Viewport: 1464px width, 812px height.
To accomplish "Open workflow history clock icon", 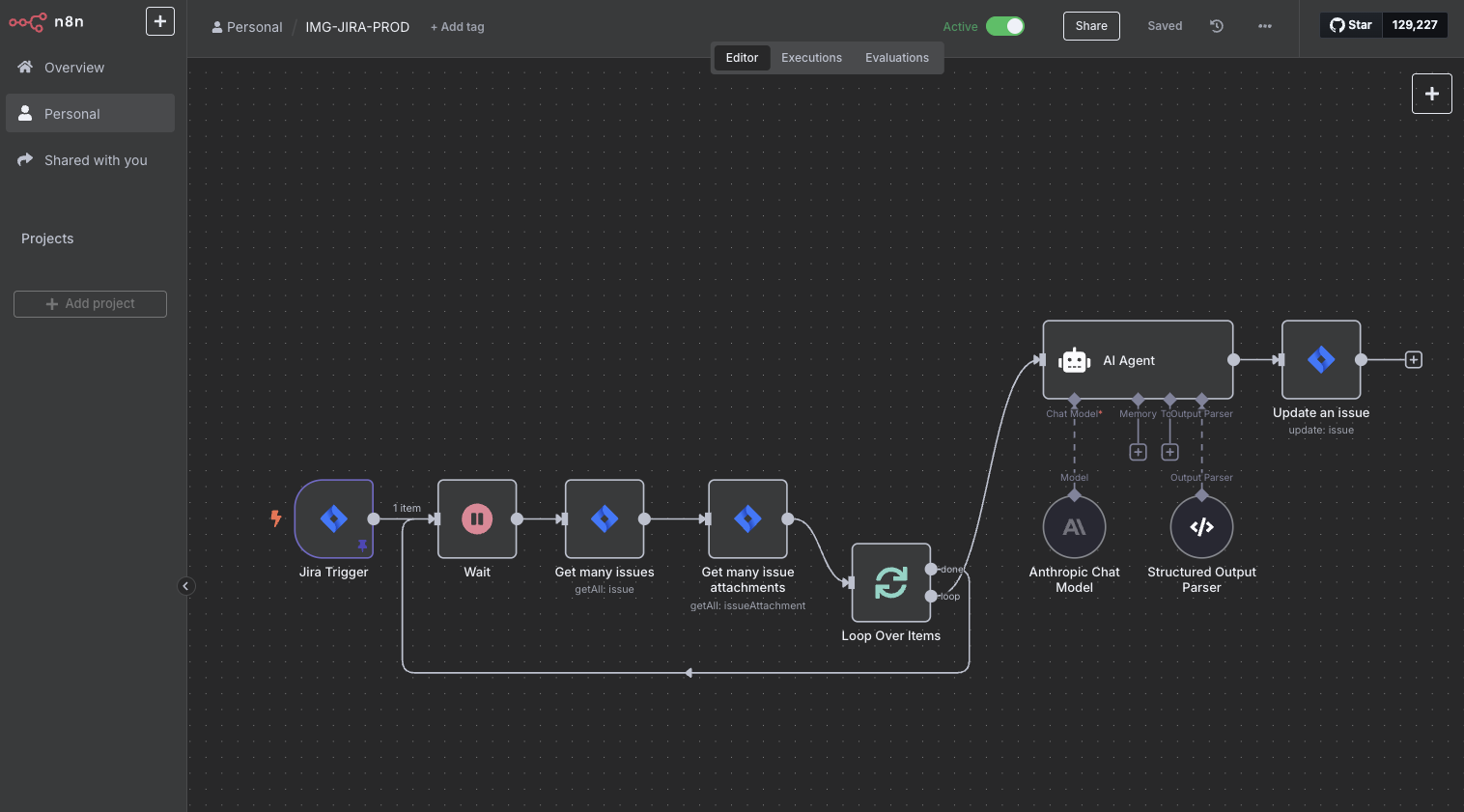I will point(1217,26).
